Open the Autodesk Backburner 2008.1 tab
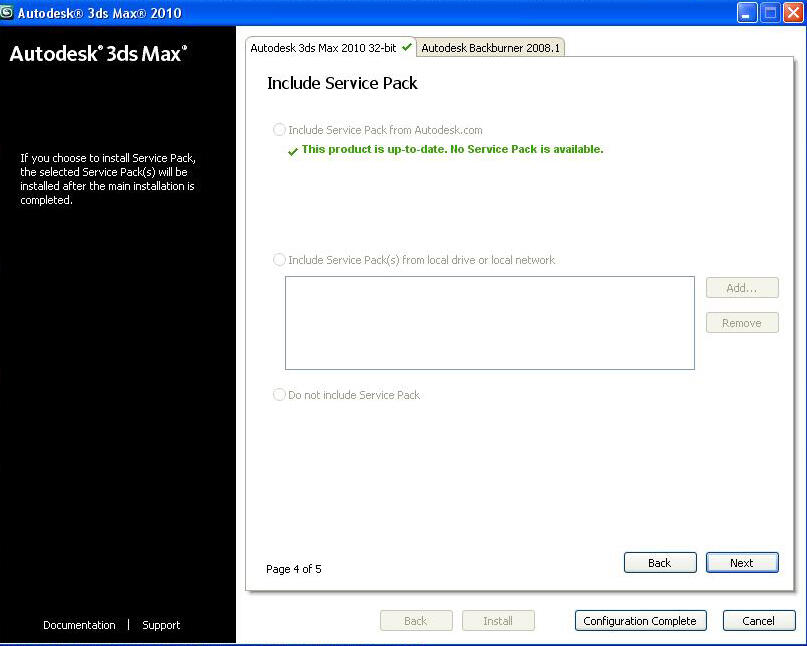This screenshot has height=646, width=807. pyautogui.click(x=490, y=48)
